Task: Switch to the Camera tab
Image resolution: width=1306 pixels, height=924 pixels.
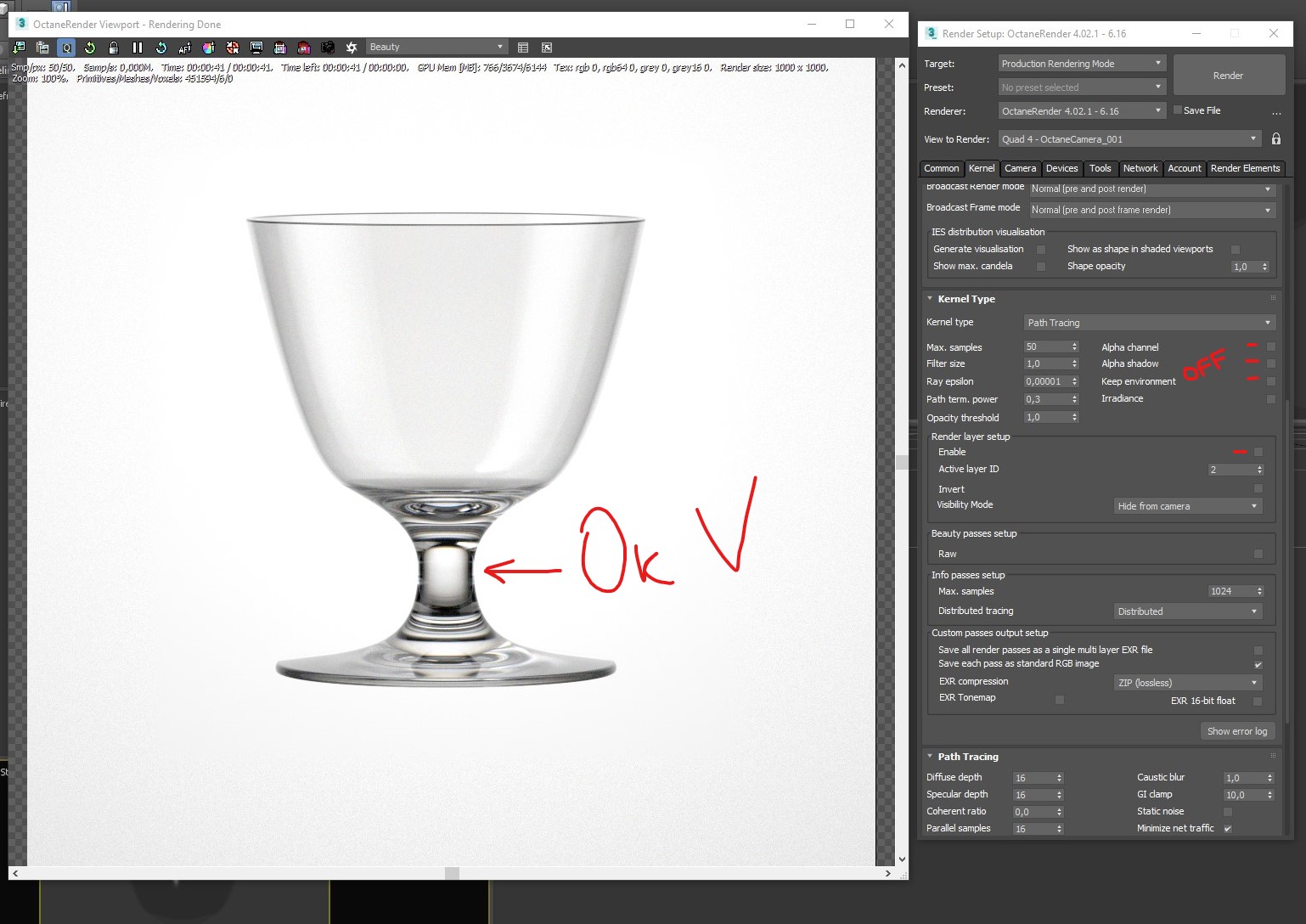Action: tap(1020, 168)
